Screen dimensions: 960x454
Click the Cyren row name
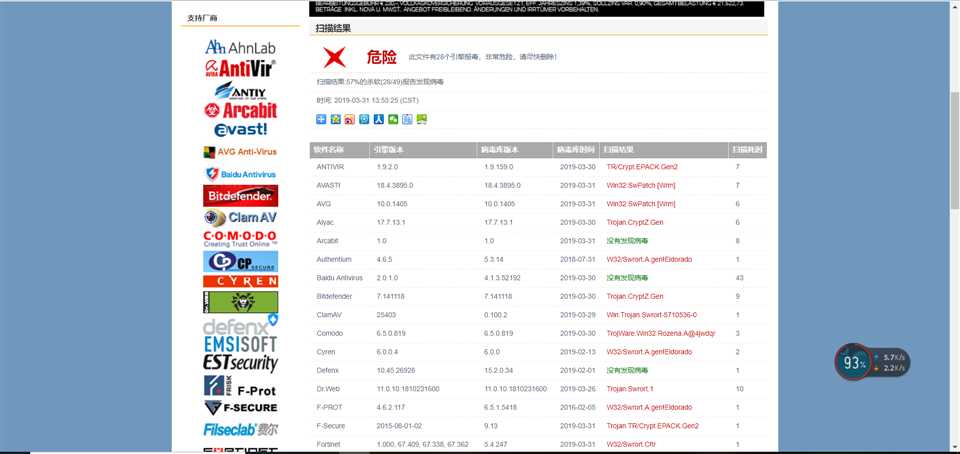(x=326, y=352)
